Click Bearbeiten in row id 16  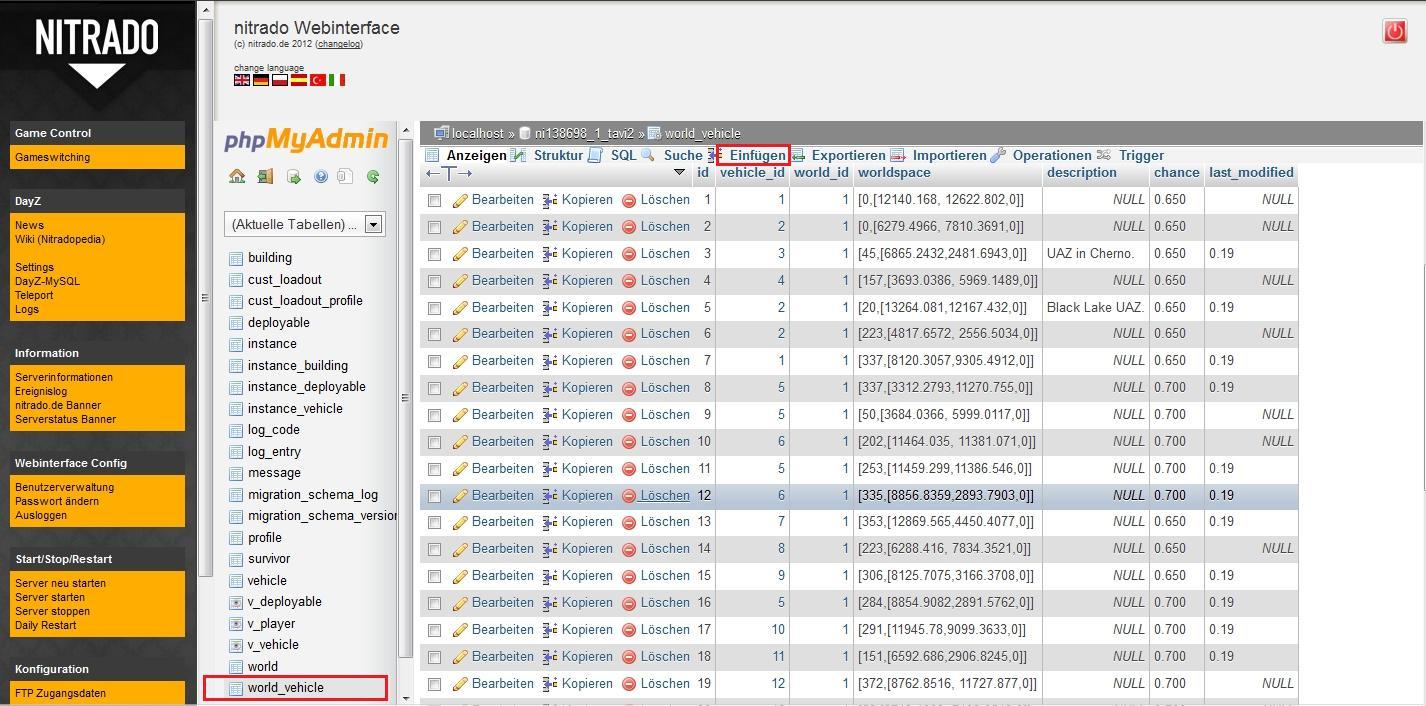pyautogui.click(x=503, y=602)
